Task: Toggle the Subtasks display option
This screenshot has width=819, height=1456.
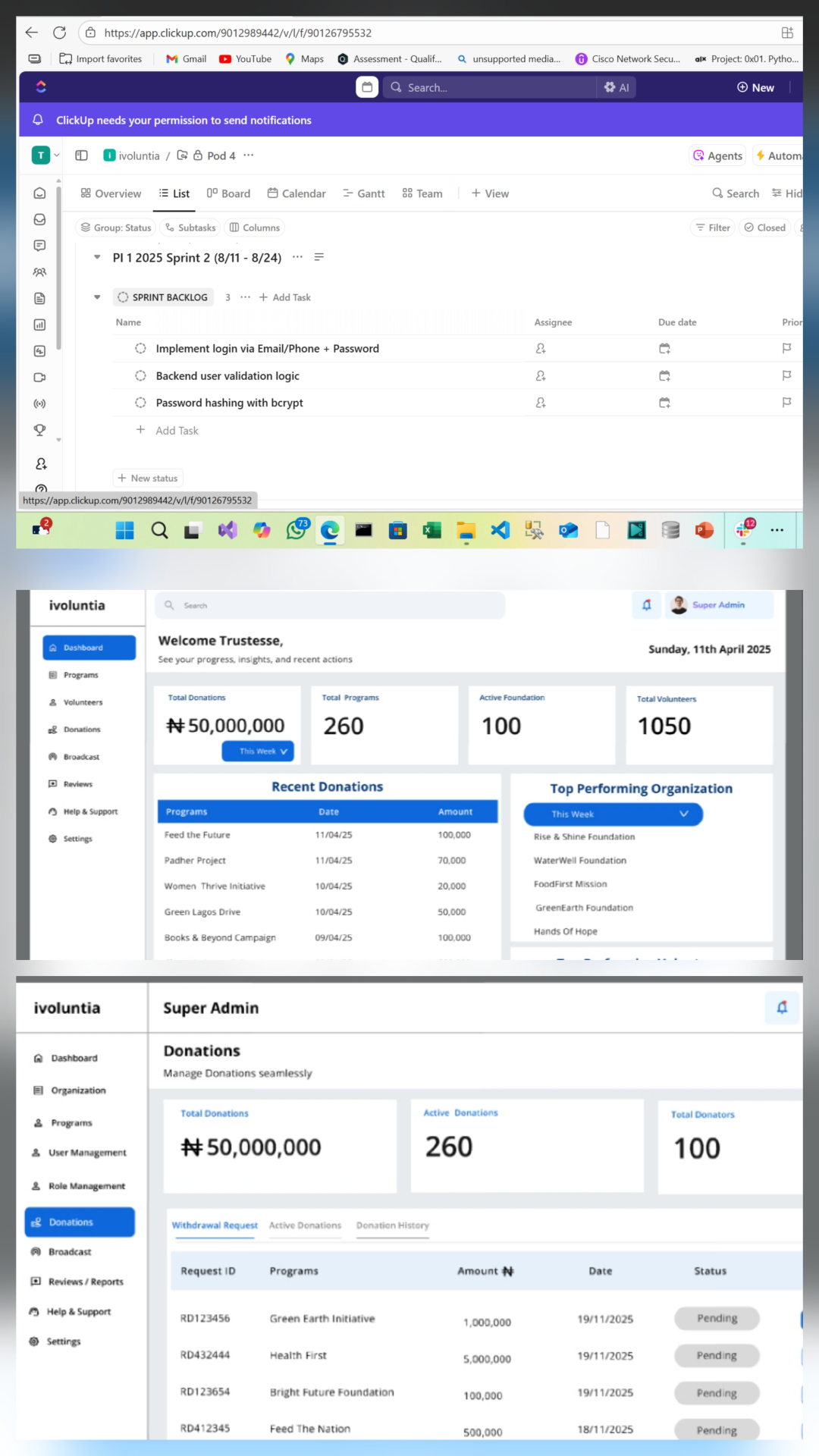Action: pyautogui.click(x=190, y=227)
